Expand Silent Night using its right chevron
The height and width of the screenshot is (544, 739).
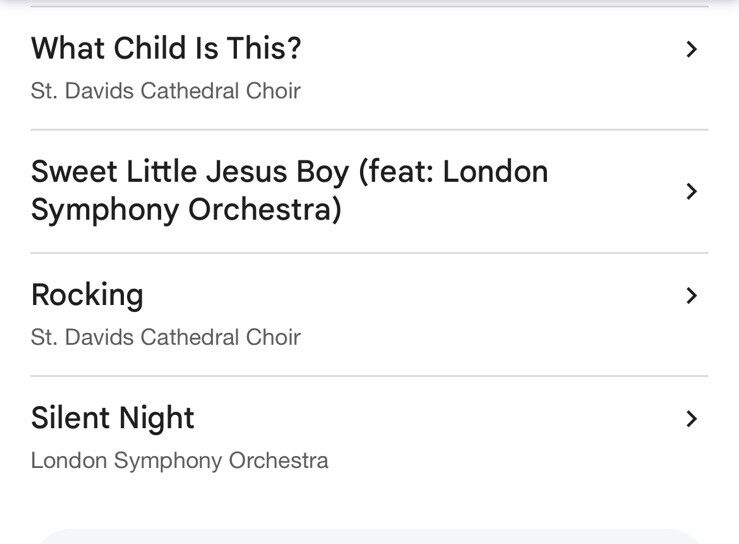tap(691, 419)
